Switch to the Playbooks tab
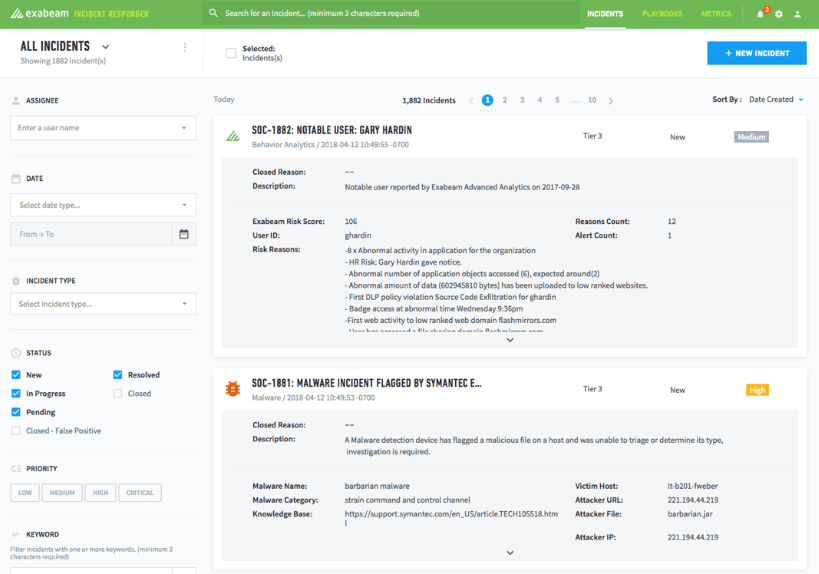The width and height of the screenshot is (819, 574). point(662,14)
